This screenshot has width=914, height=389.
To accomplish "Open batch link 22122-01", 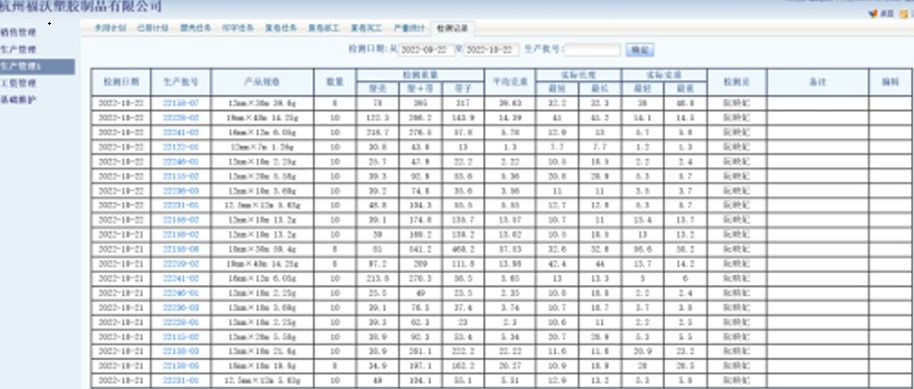I will (181, 147).
